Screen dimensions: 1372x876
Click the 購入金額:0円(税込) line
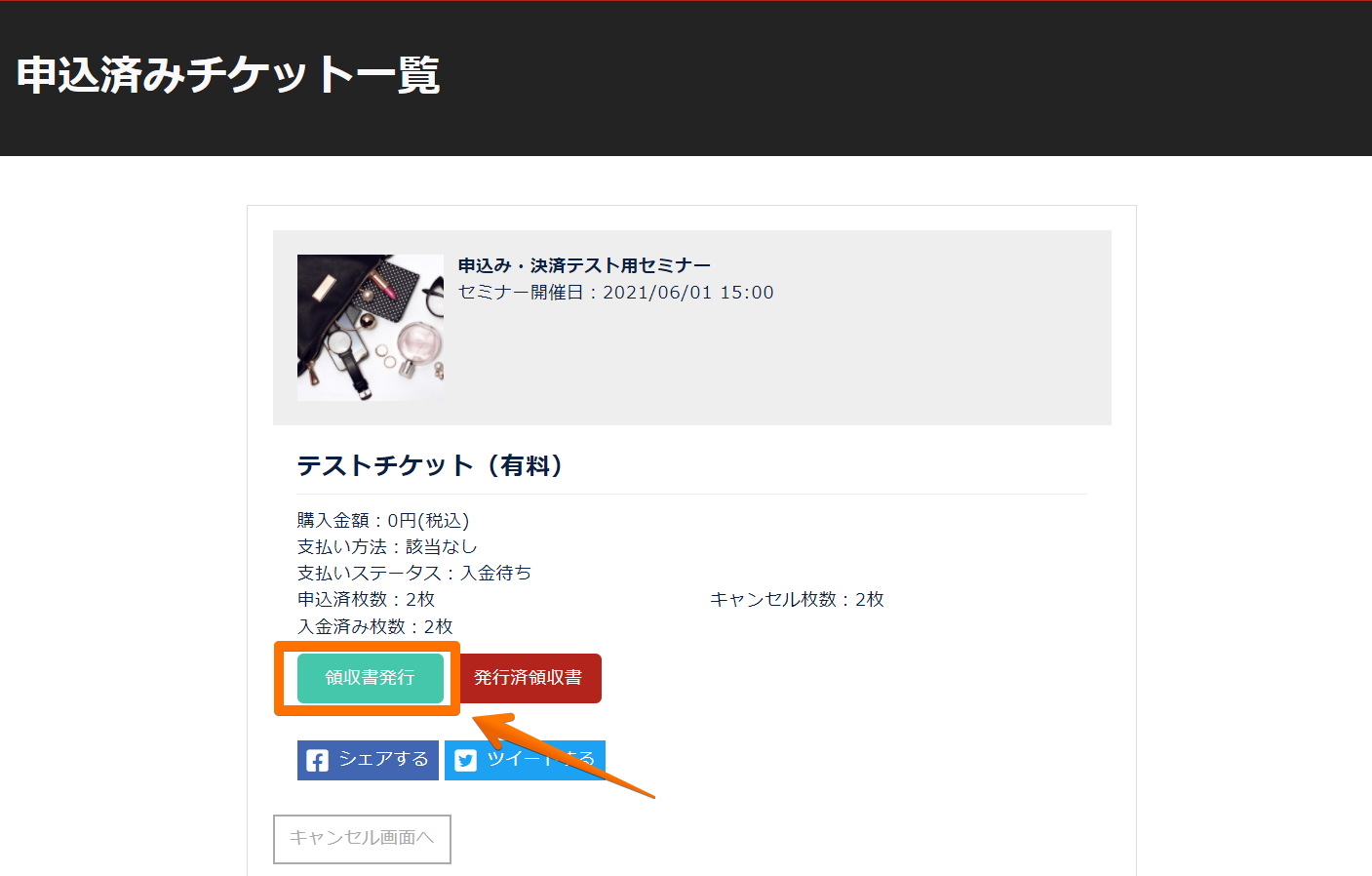pos(383,521)
